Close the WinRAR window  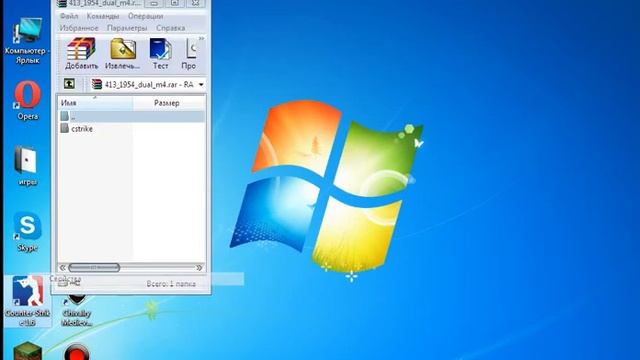click(x=196, y=3)
